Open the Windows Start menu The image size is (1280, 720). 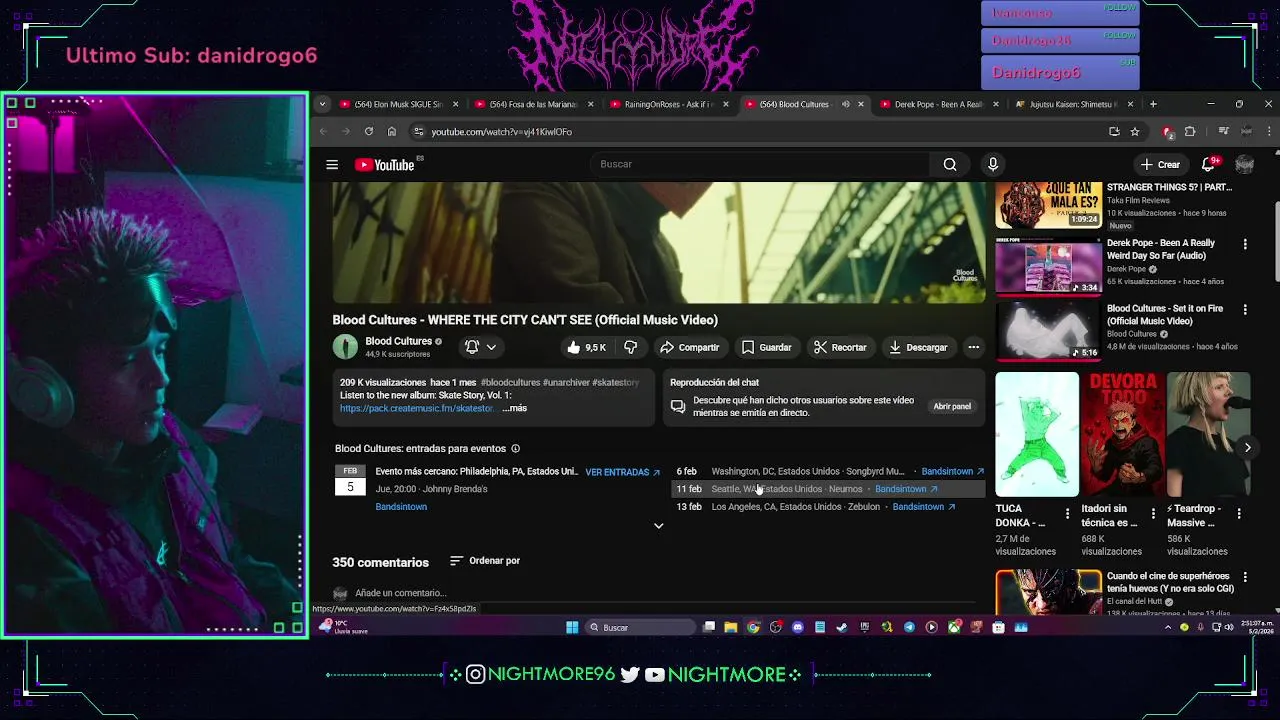click(572, 627)
